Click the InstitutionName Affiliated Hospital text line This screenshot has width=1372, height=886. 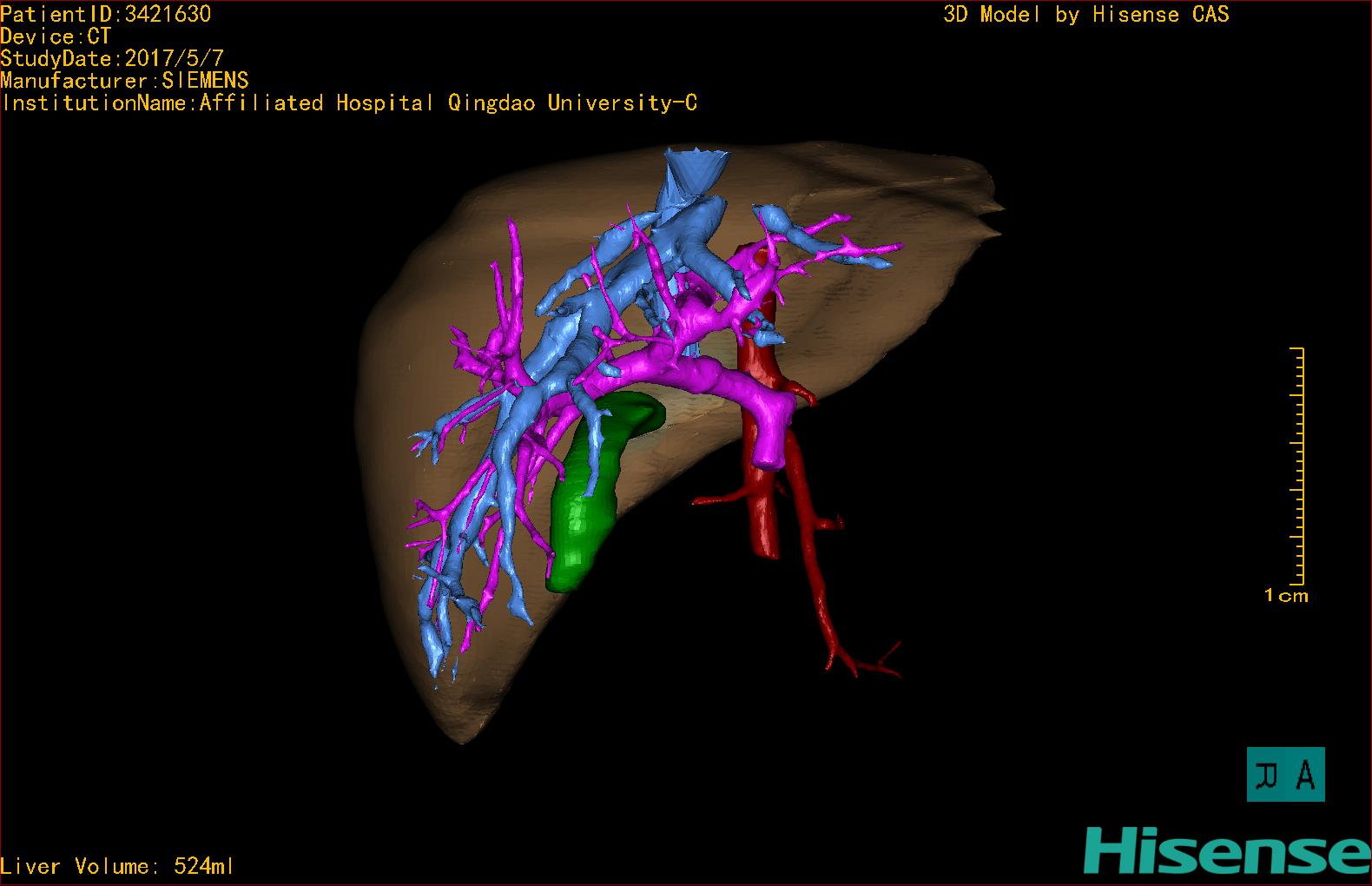click(349, 103)
